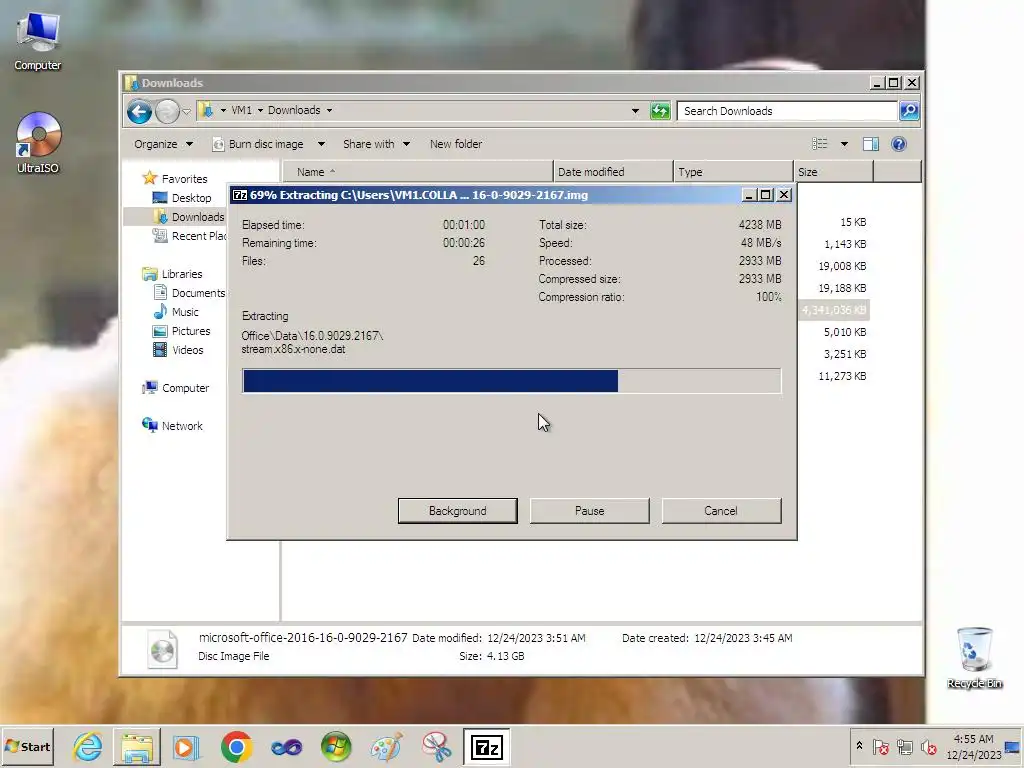The width and height of the screenshot is (1024, 768).
Task: Click the Windows flag orb taskbar icon
Action: click(336, 746)
